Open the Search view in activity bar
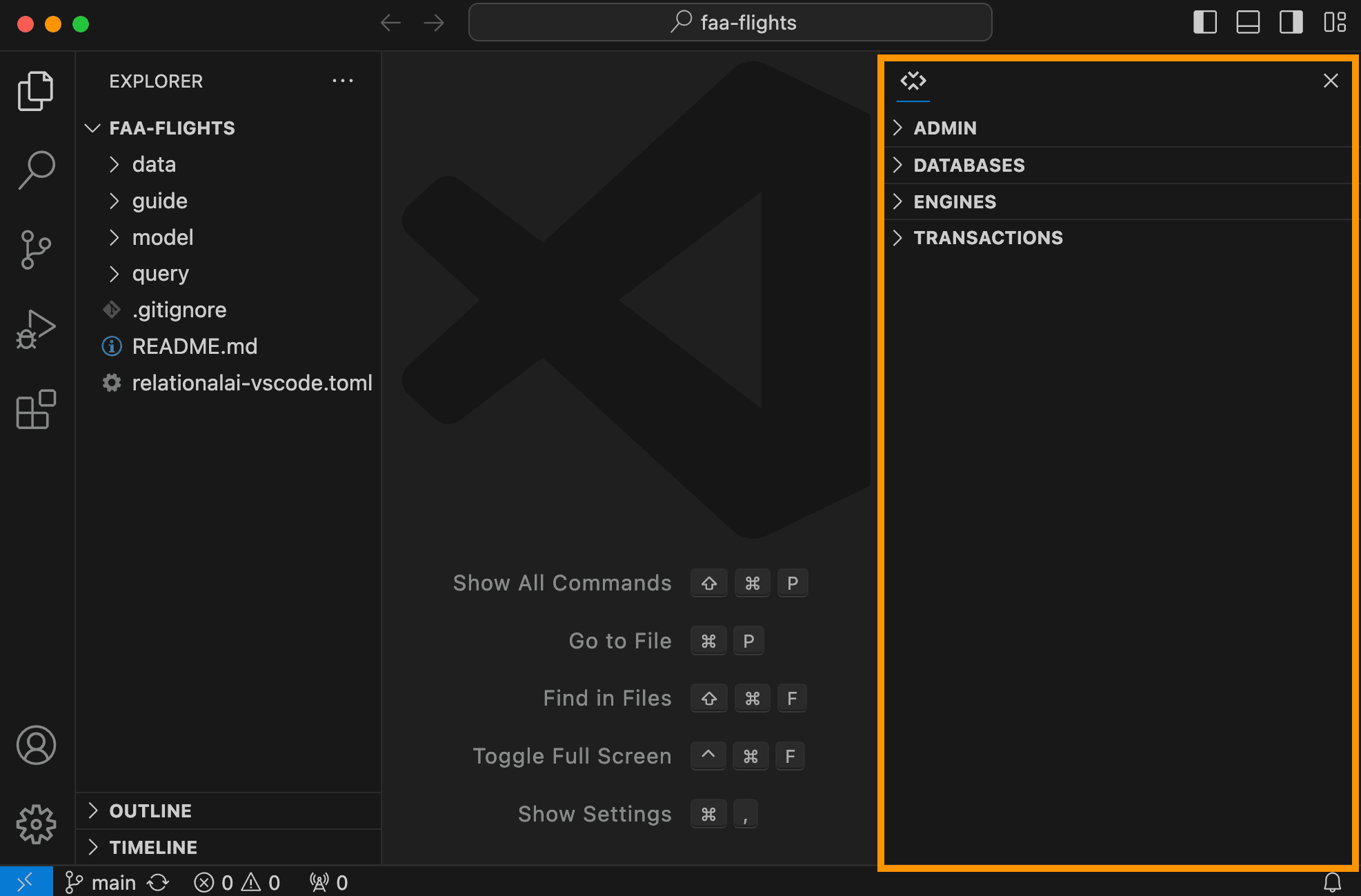Screen dimensions: 1361x896 click(36, 170)
